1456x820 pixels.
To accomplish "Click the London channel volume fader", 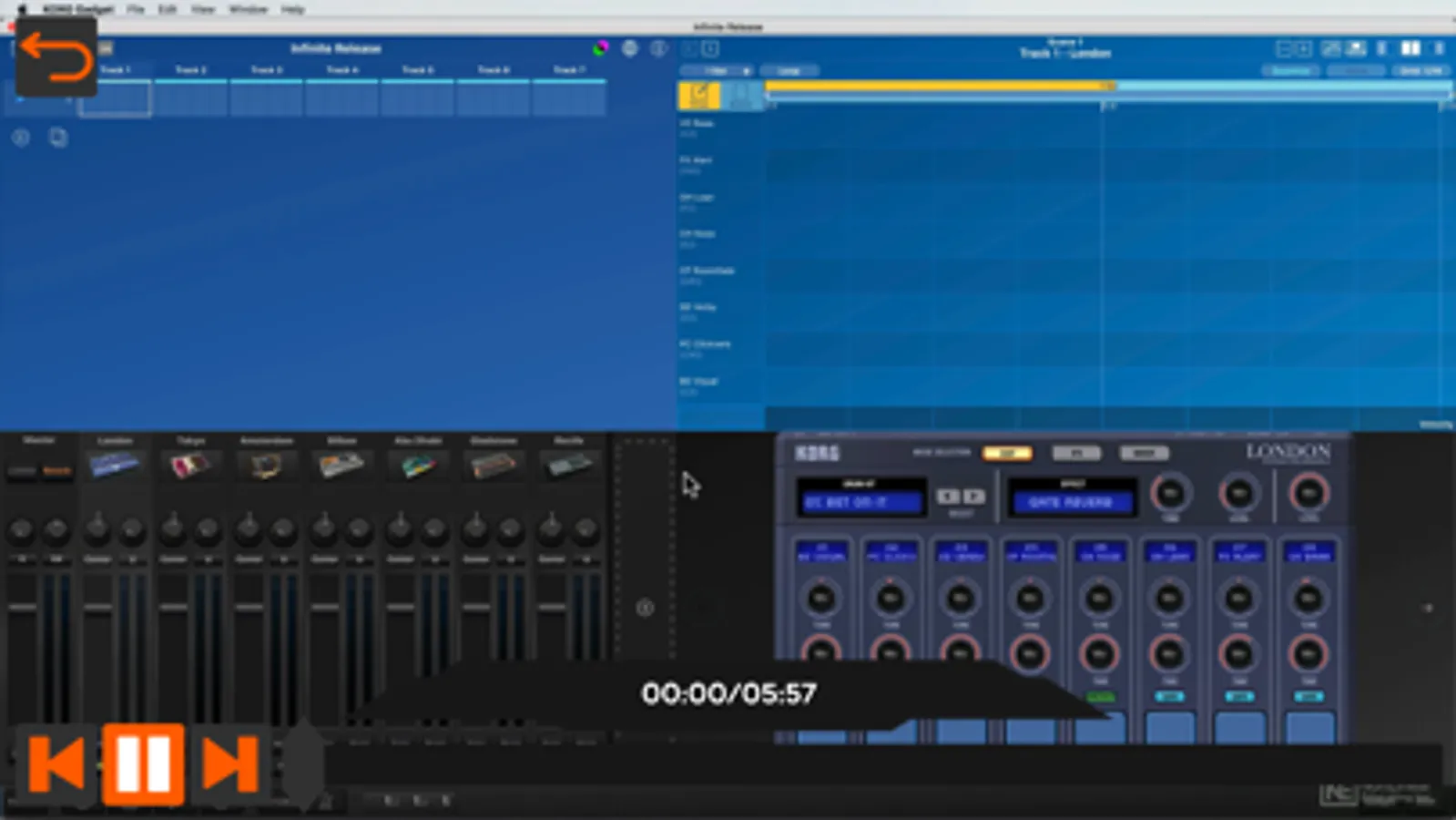I will point(97,607).
